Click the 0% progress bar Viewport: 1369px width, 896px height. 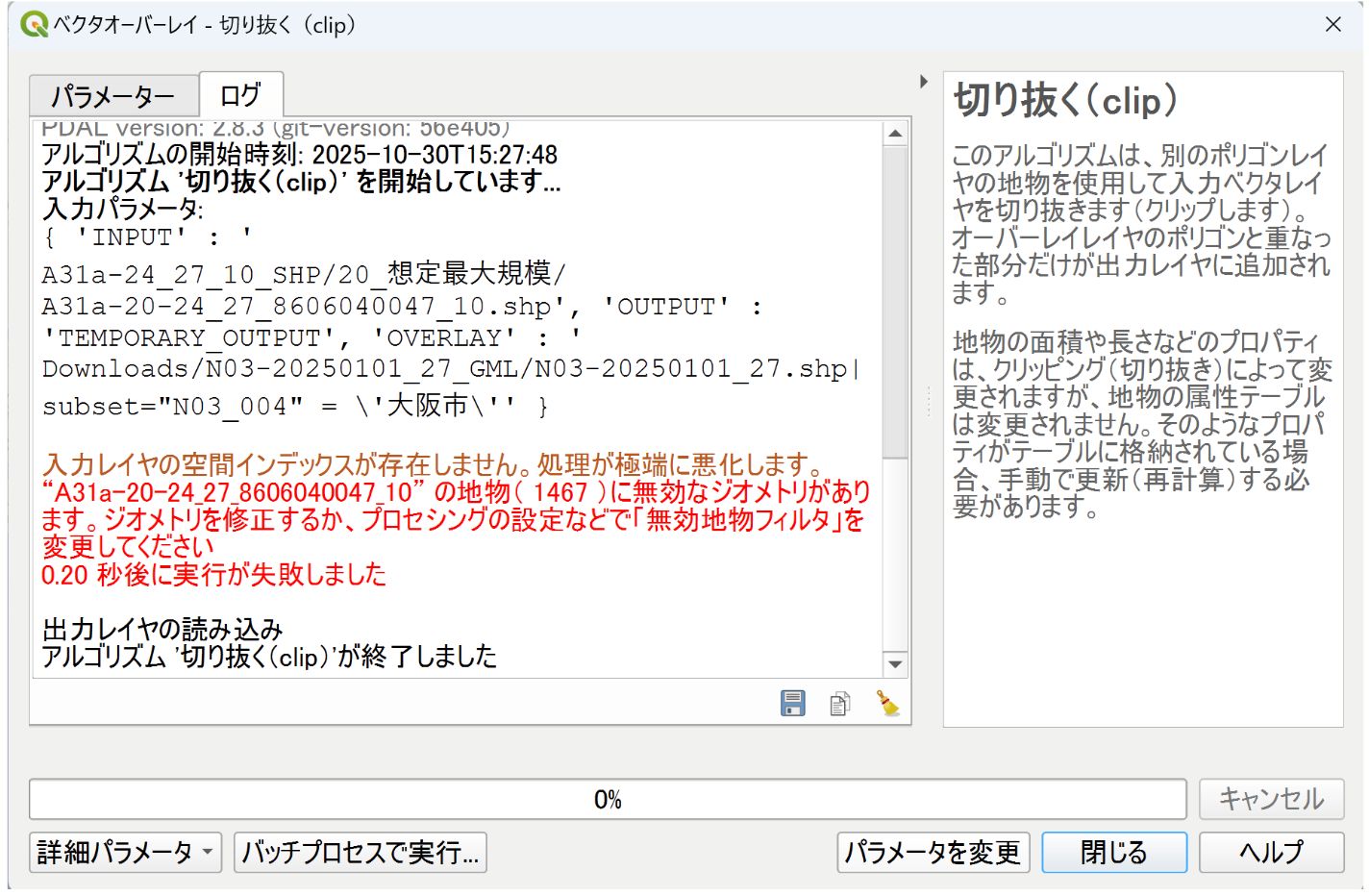pos(608,799)
